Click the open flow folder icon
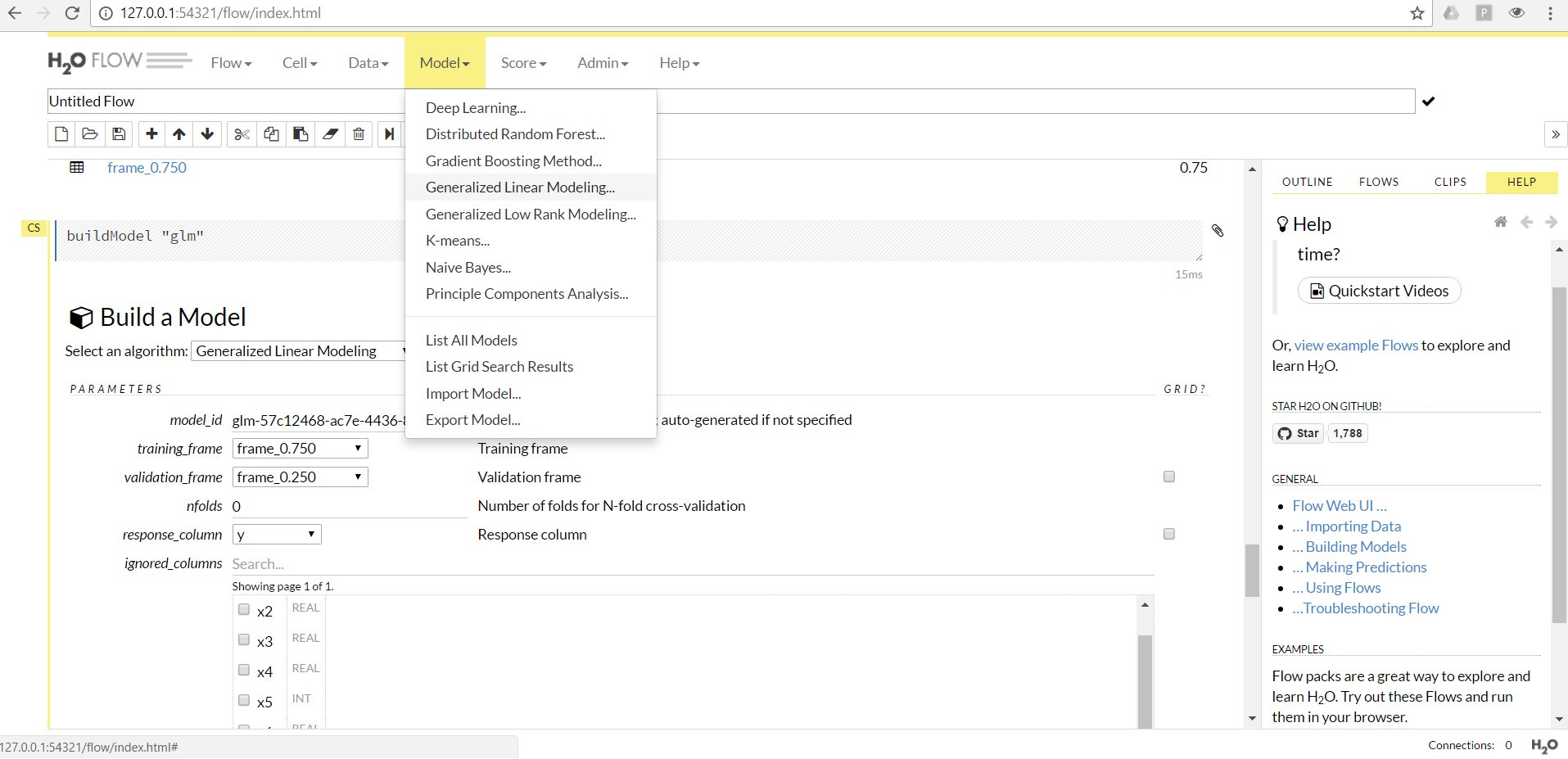Screen dimensions: 1568x759 [90, 134]
